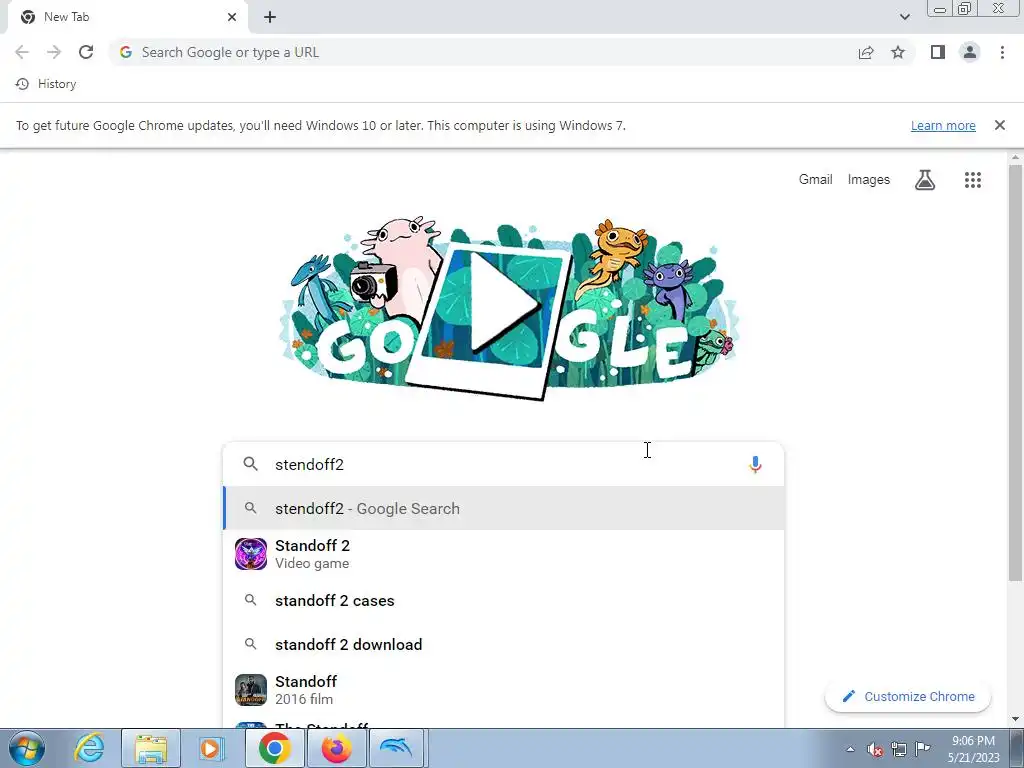Click the Standoff 2016 film thumbnail
Image resolution: width=1024 pixels, height=768 pixels.
[251, 690]
